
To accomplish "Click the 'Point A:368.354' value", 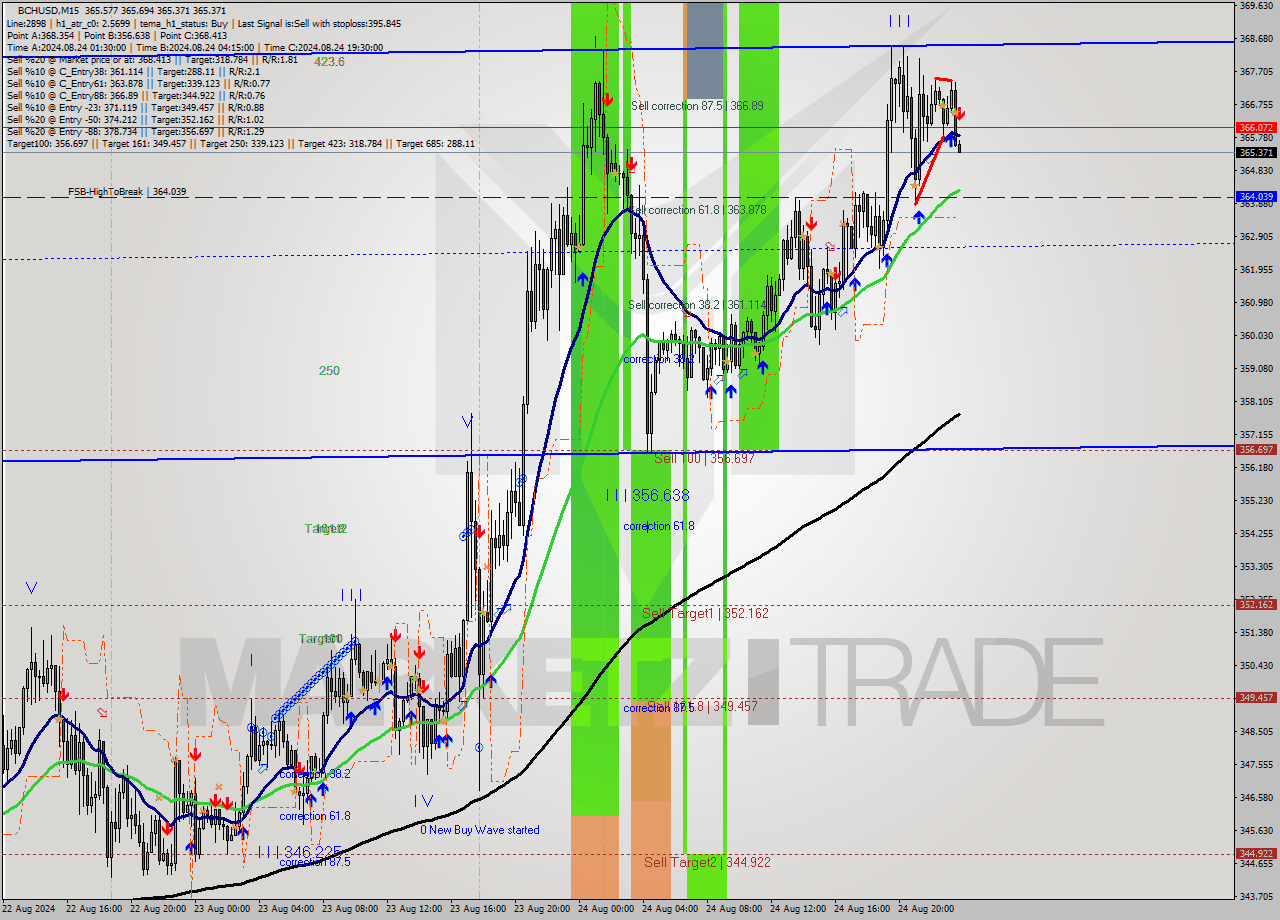I will (39, 34).
